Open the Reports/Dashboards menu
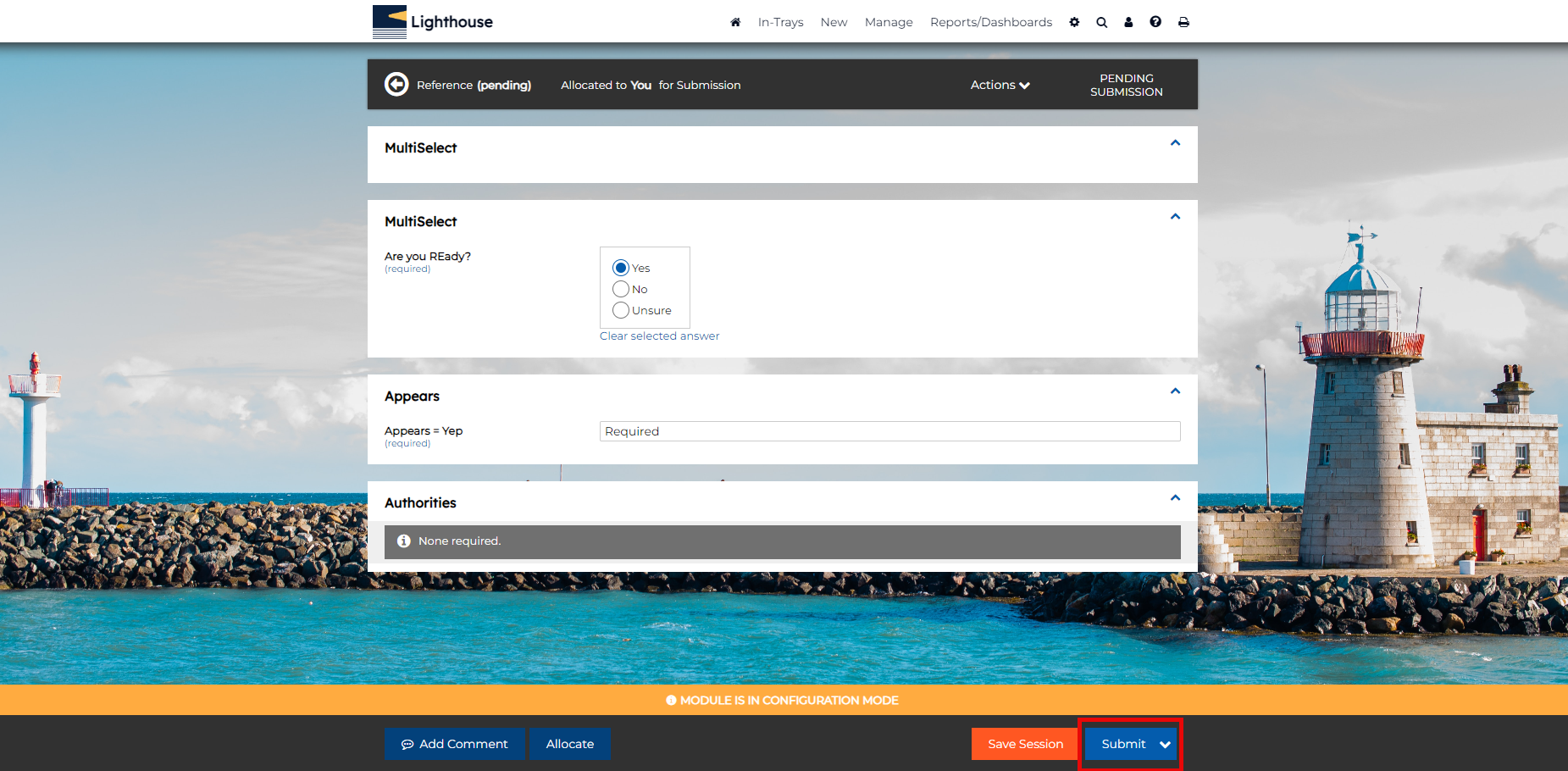The width and height of the screenshot is (1568, 771). (x=990, y=22)
